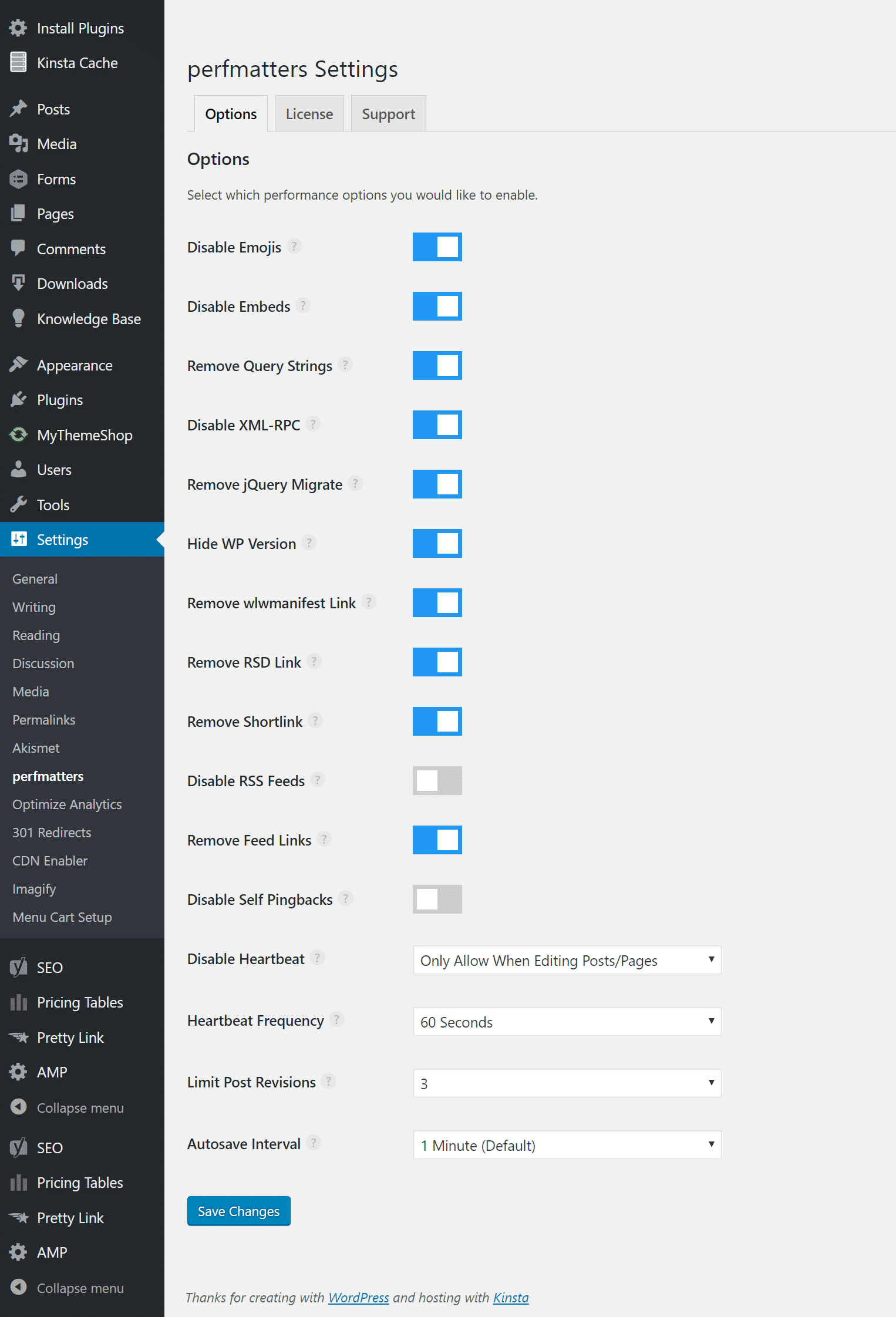Open the CDN Enabler submenu item
The image size is (896, 1317).
pyautogui.click(x=50, y=860)
